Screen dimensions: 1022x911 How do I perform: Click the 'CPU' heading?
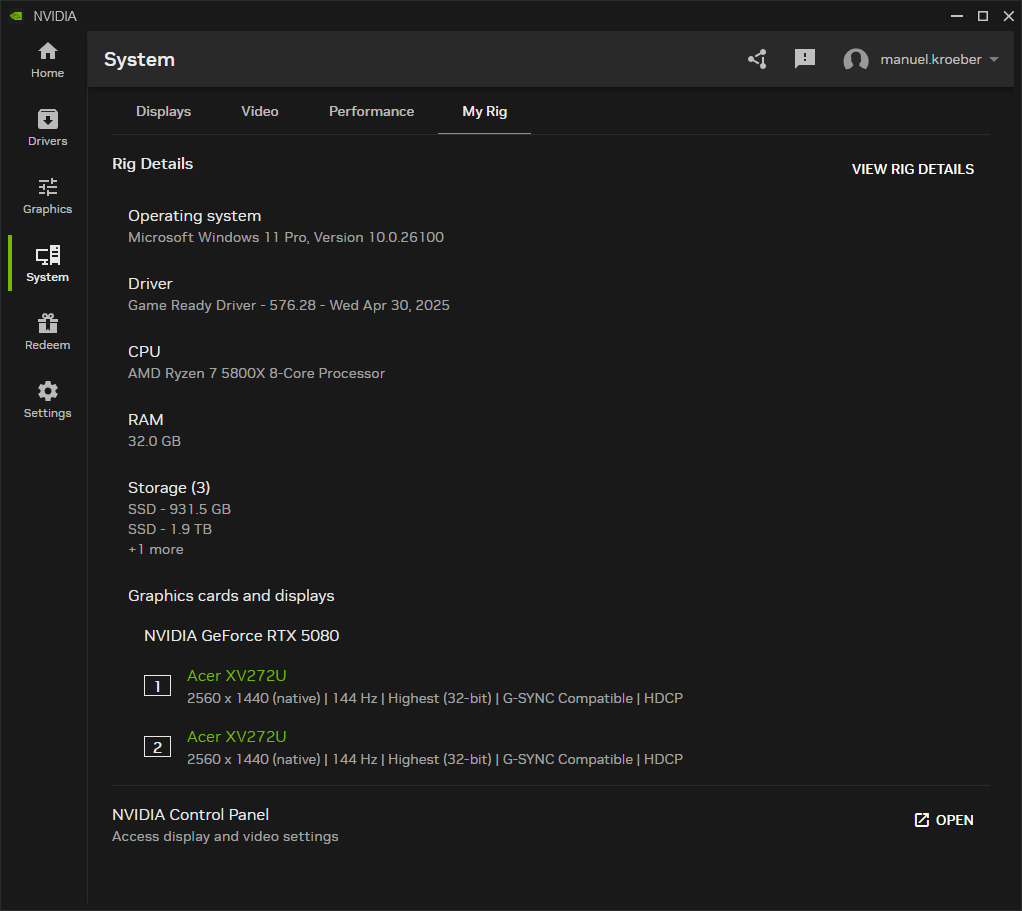pyautogui.click(x=144, y=352)
